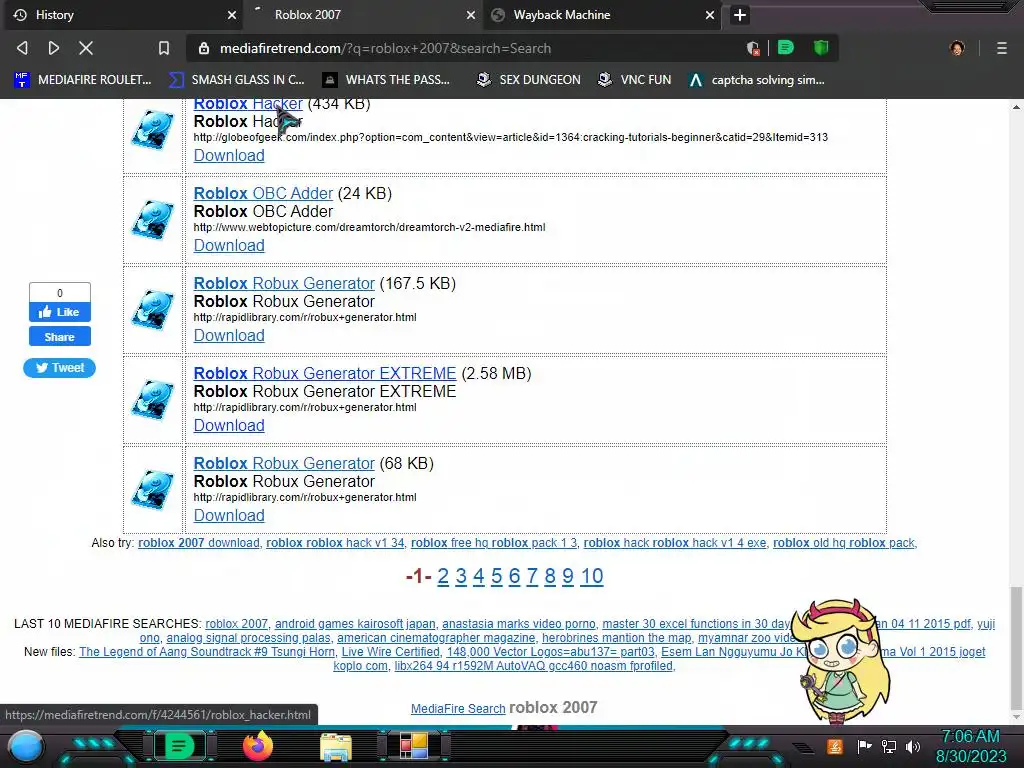The width and height of the screenshot is (1024, 768).
Task: Go to results page 5
Action: [x=496, y=576]
